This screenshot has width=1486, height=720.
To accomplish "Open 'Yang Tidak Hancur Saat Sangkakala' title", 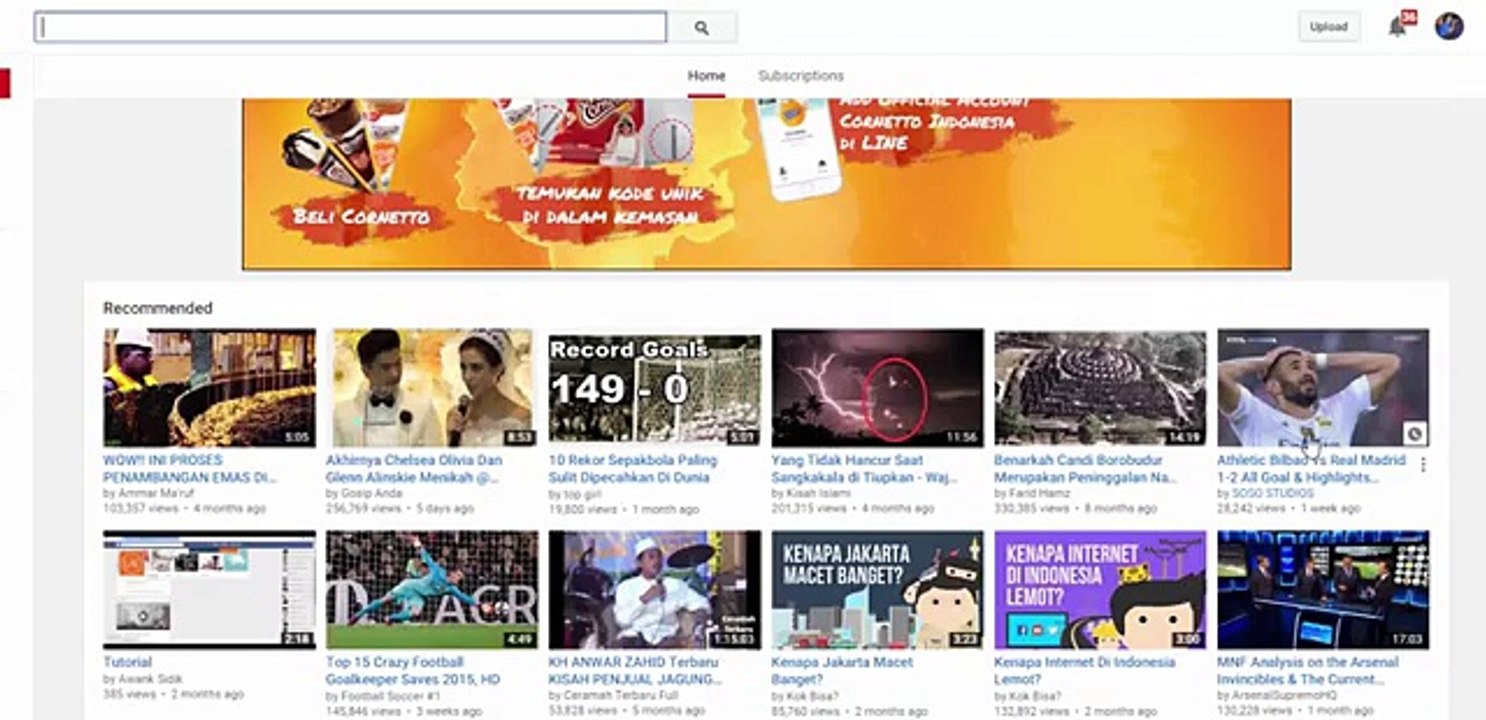I will click(x=864, y=469).
